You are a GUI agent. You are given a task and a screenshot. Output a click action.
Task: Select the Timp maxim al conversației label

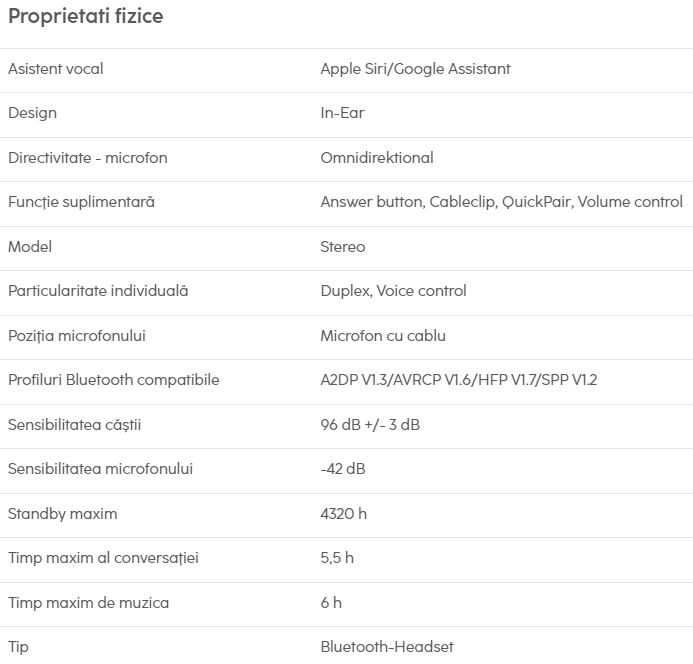point(103,558)
